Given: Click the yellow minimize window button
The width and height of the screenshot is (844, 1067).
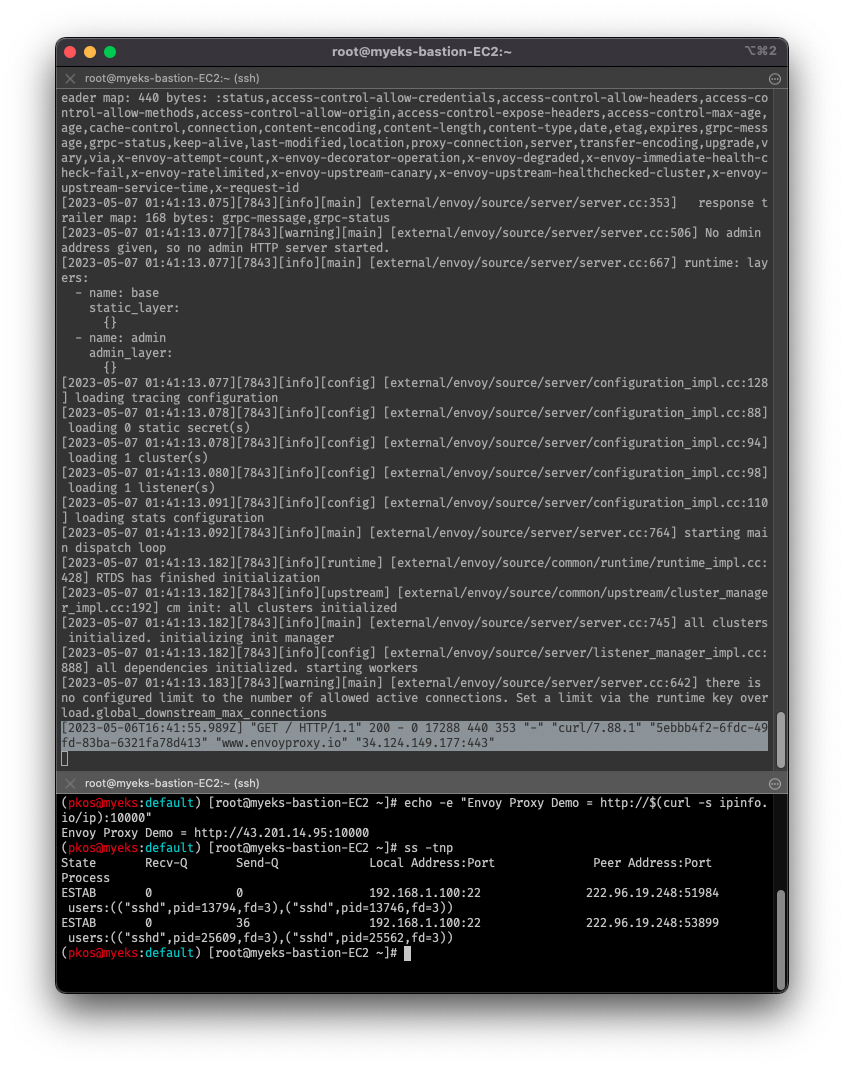Looking at the screenshot, I should coord(90,52).
